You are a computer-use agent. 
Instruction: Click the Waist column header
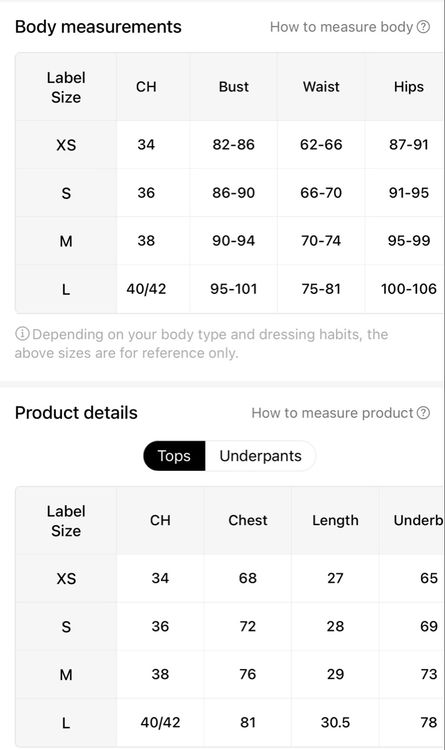pyautogui.click(x=321, y=87)
